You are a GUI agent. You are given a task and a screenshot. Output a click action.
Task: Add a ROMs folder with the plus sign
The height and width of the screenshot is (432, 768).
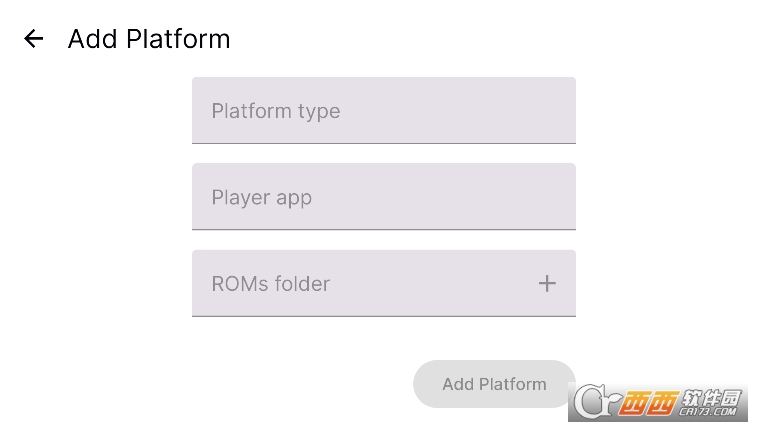547,284
